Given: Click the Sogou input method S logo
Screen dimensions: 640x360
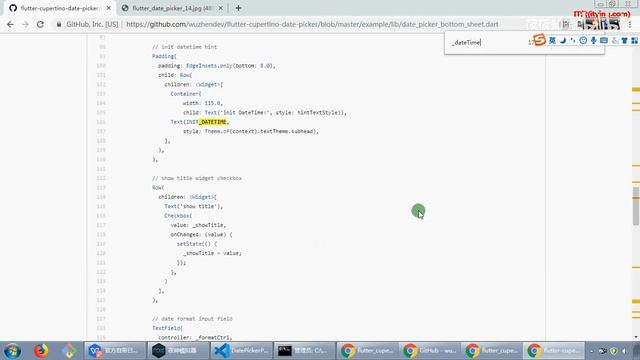Looking at the screenshot, I should point(540,40).
